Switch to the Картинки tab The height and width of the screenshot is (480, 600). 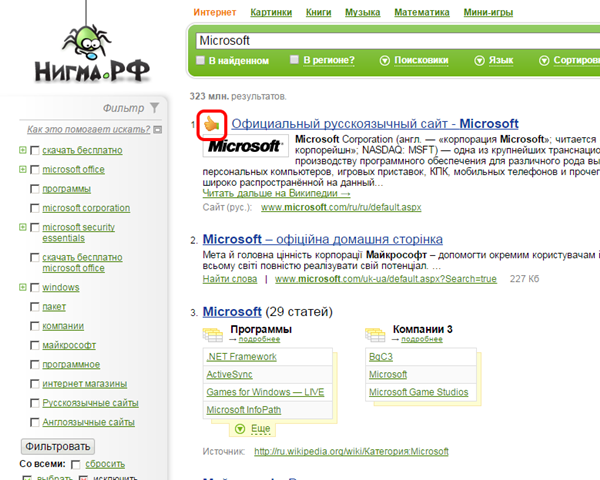click(x=271, y=12)
